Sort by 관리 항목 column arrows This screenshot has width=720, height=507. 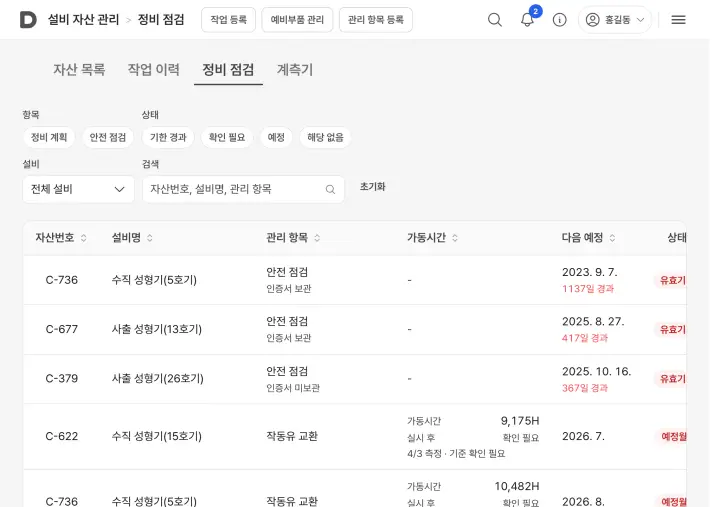coord(317,238)
